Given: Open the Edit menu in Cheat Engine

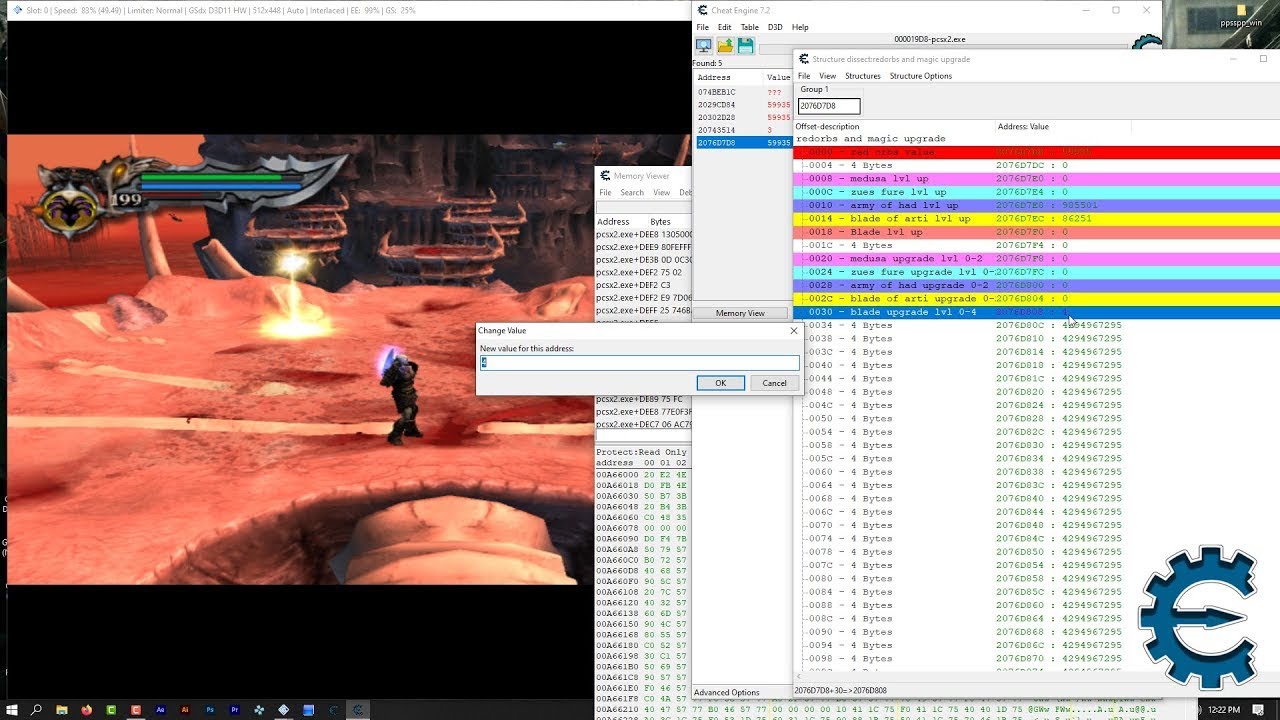Looking at the screenshot, I should (724, 27).
